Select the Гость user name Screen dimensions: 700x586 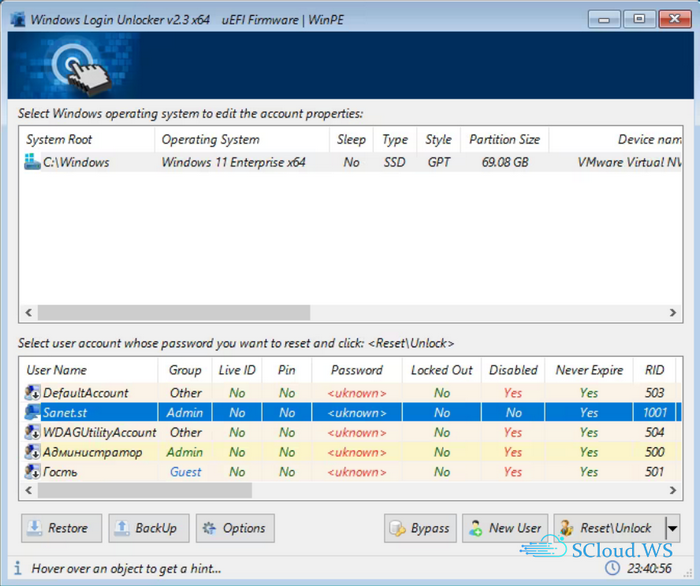click(60, 472)
